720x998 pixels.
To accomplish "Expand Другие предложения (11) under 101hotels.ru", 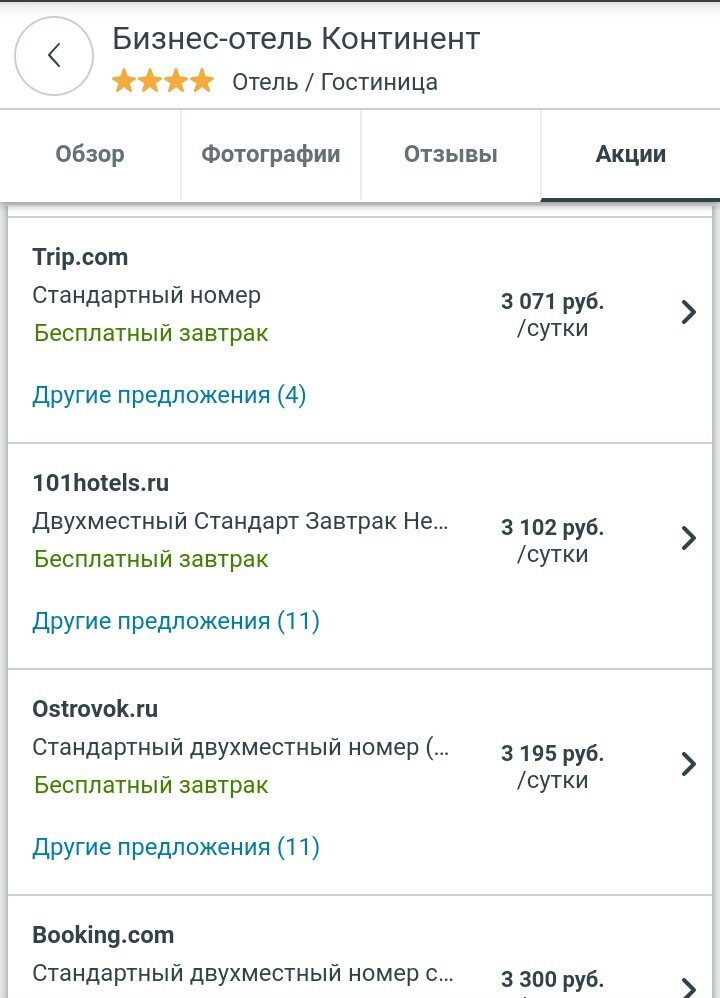I will (x=176, y=621).
